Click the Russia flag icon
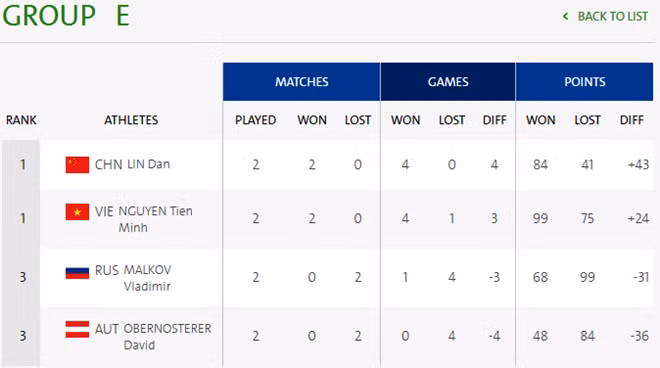The image size is (660, 368). click(x=77, y=273)
